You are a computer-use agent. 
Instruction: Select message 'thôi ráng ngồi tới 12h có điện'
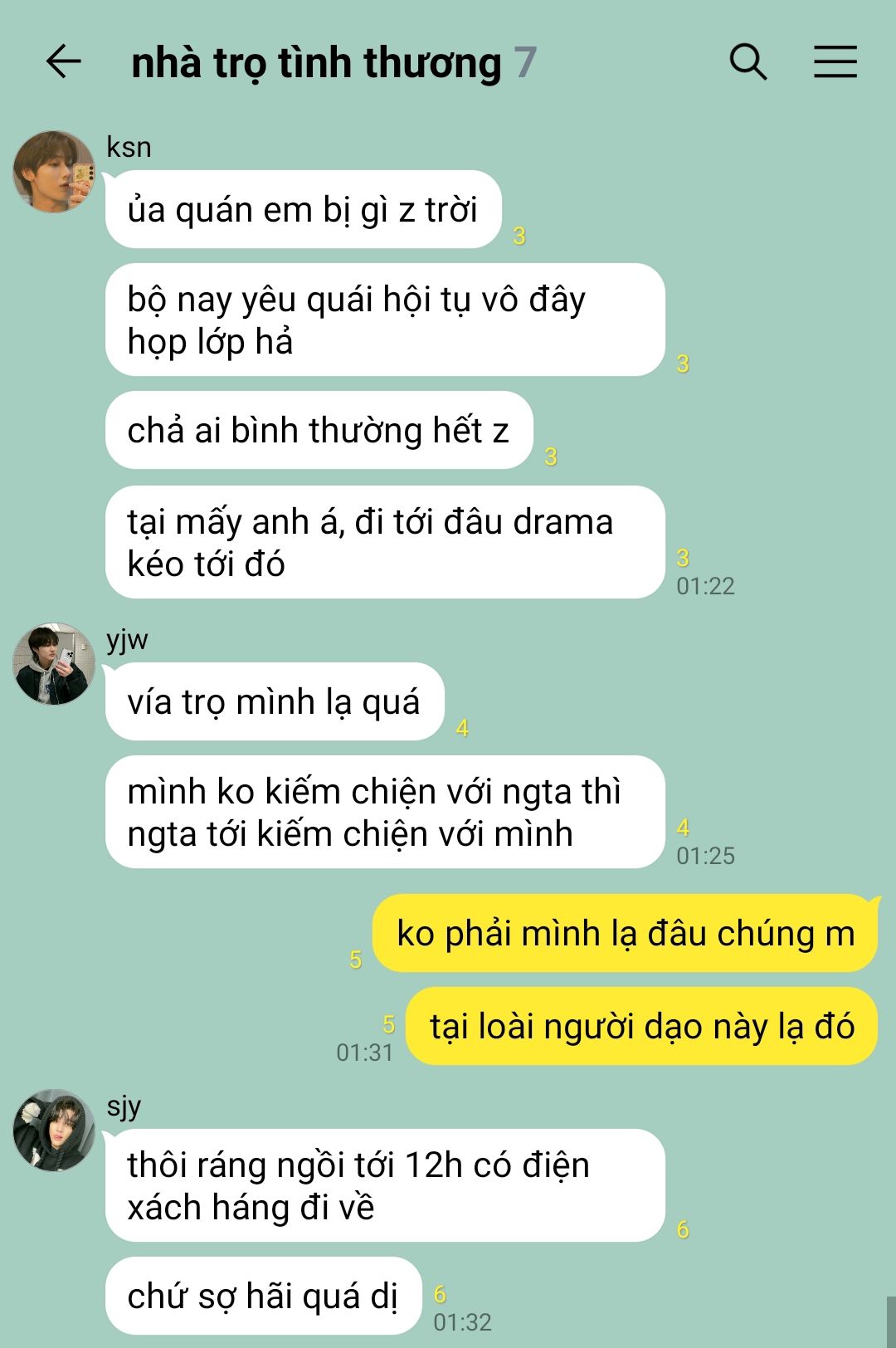(385, 1185)
